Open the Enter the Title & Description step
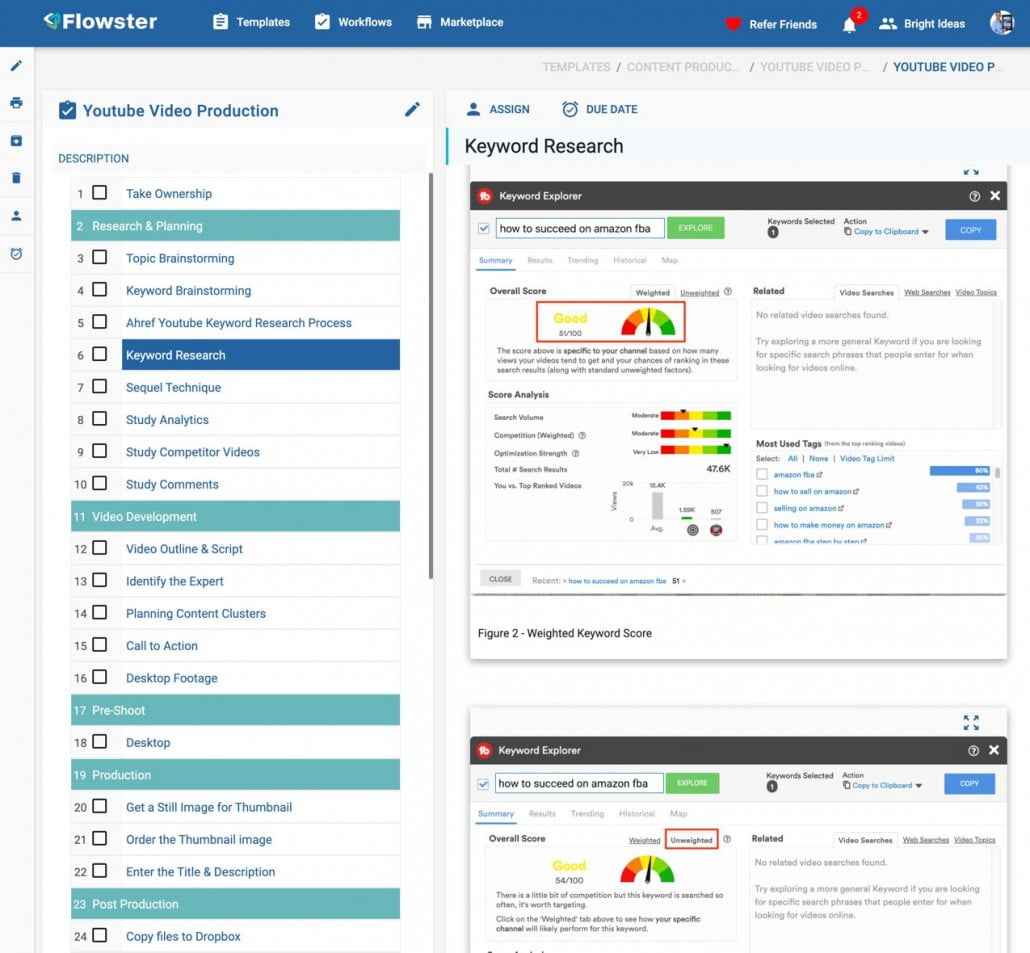 [200, 872]
